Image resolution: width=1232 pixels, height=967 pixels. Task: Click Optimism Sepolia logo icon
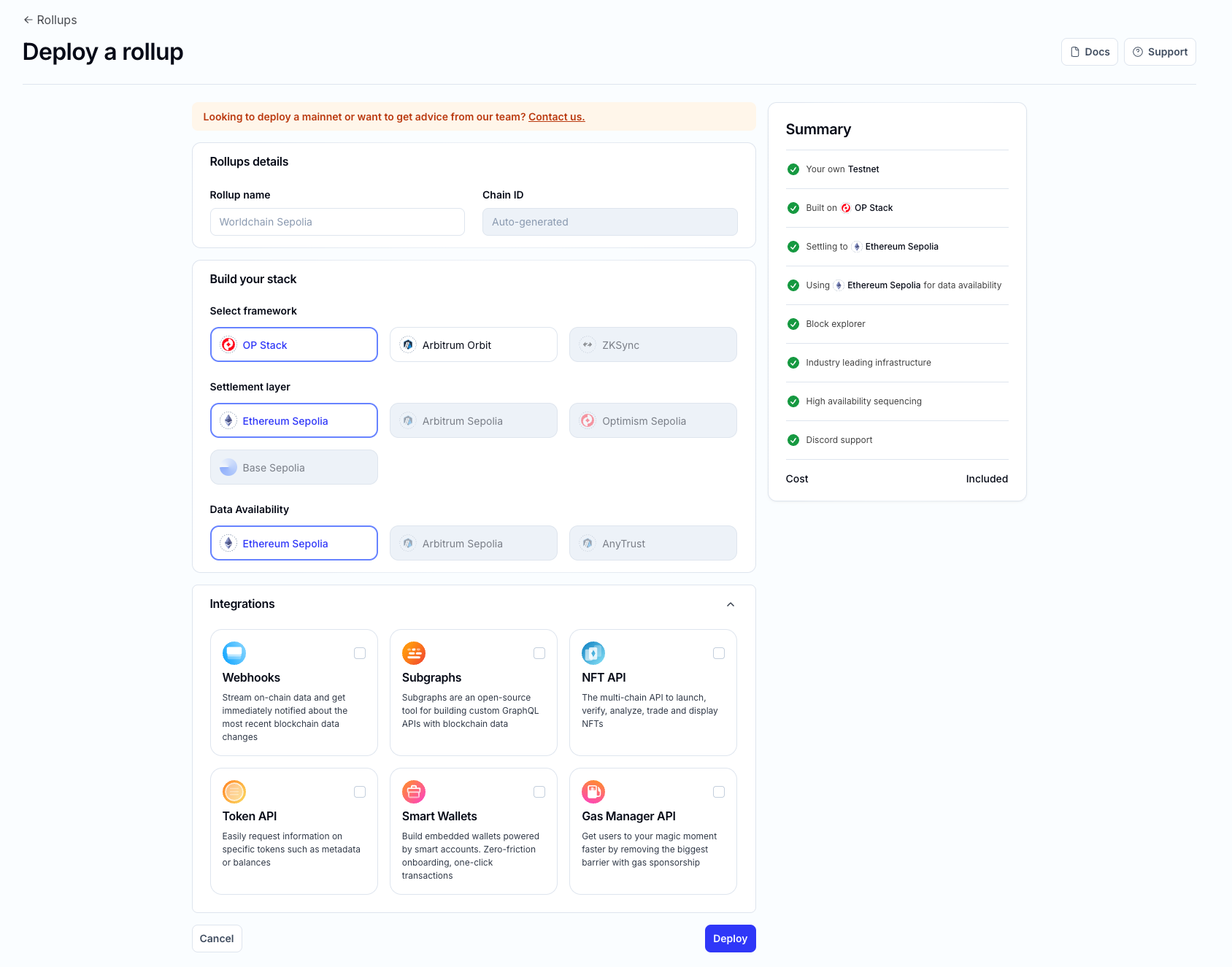pyautogui.click(x=588, y=420)
